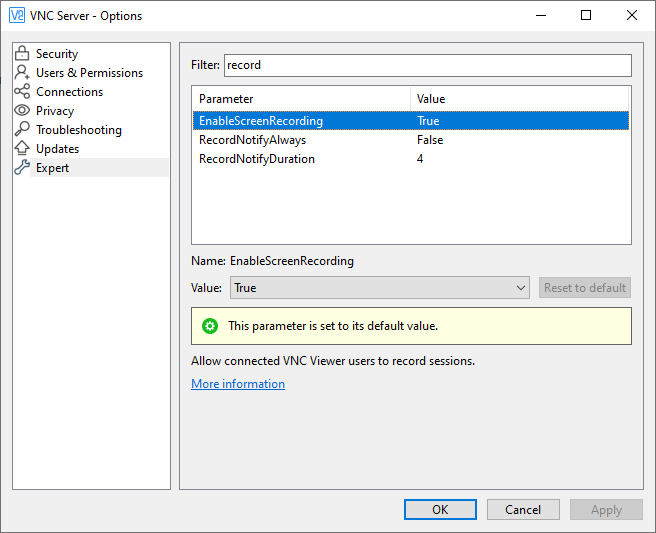This screenshot has width=656, height=533.
Task: Open the Privacy settings page
Action: [x=55, y=111]
